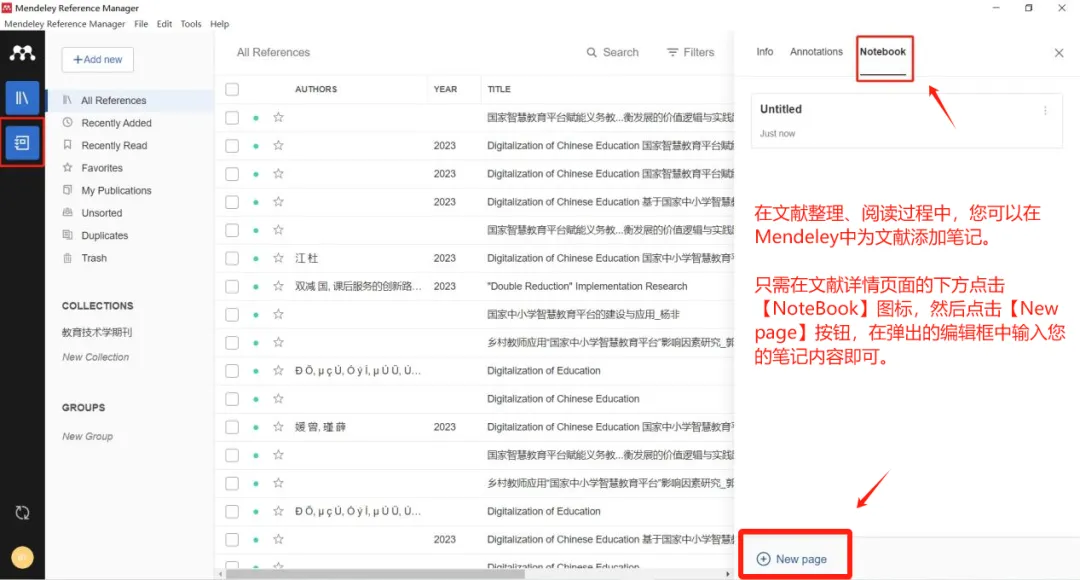
Task: Open the Tools menu
Action: click(191, 24)
